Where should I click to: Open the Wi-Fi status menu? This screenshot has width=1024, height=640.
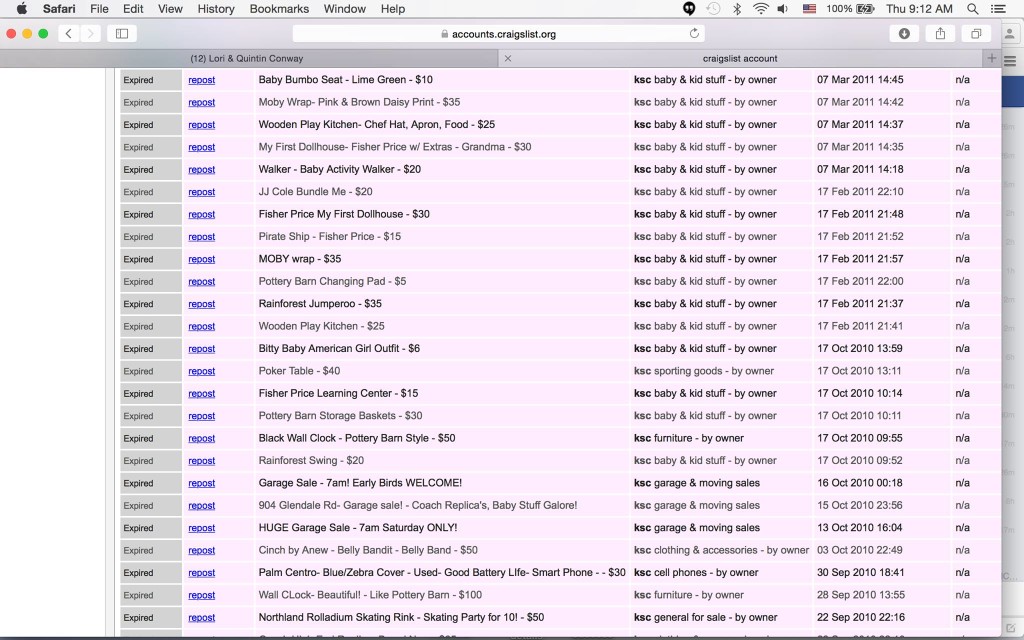pyautogui.click(x=760, y=8)
